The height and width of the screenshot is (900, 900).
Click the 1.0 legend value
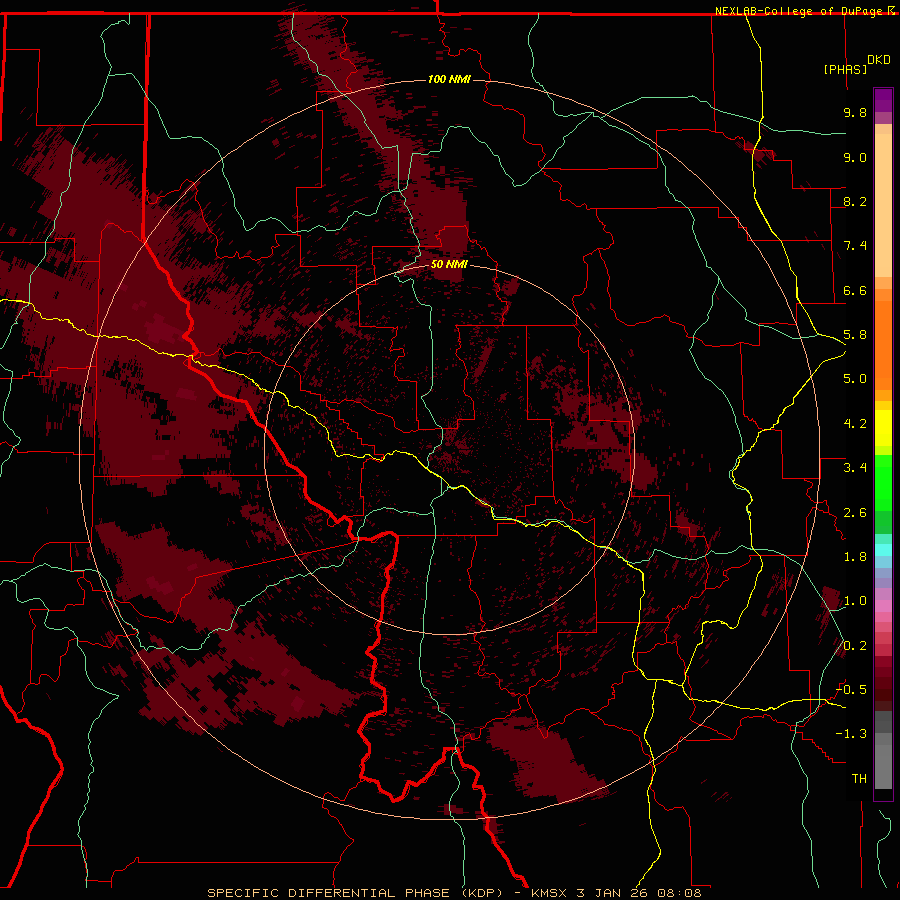[855, 601]
